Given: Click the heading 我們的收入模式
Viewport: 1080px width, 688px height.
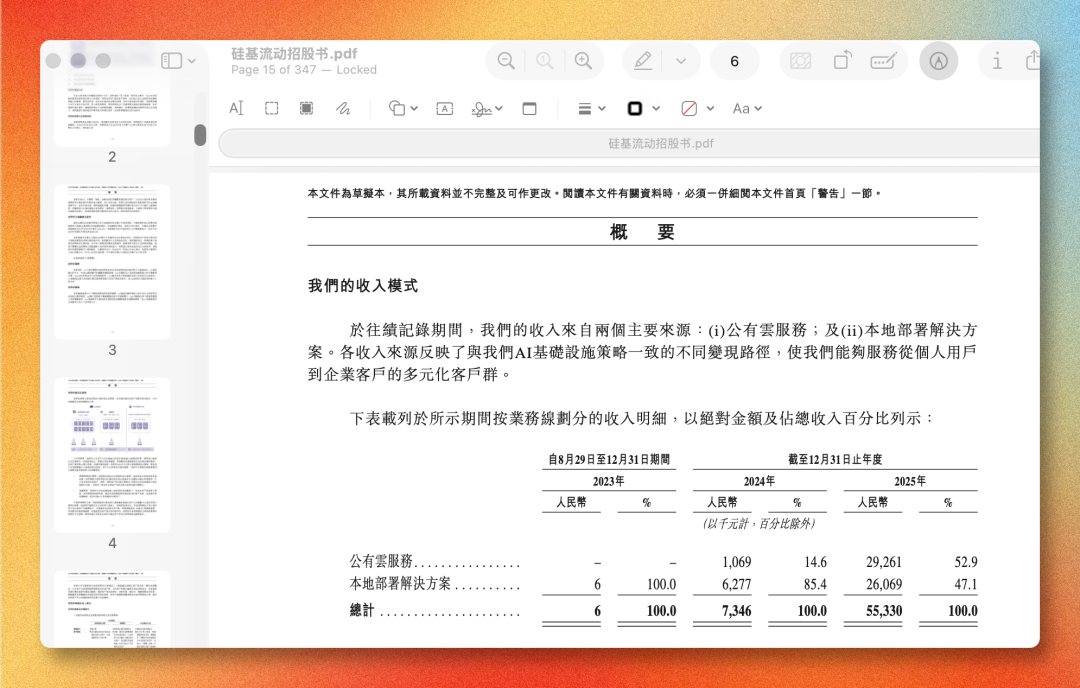Looking at the screenshot, I should [362, 286].
